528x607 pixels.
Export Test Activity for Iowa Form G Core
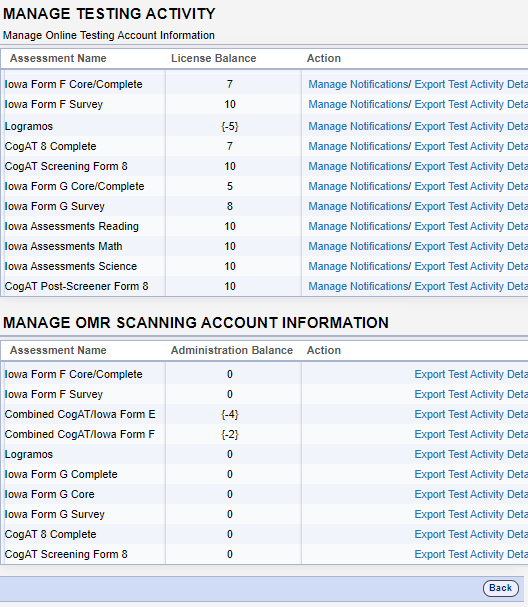[471, 494]
